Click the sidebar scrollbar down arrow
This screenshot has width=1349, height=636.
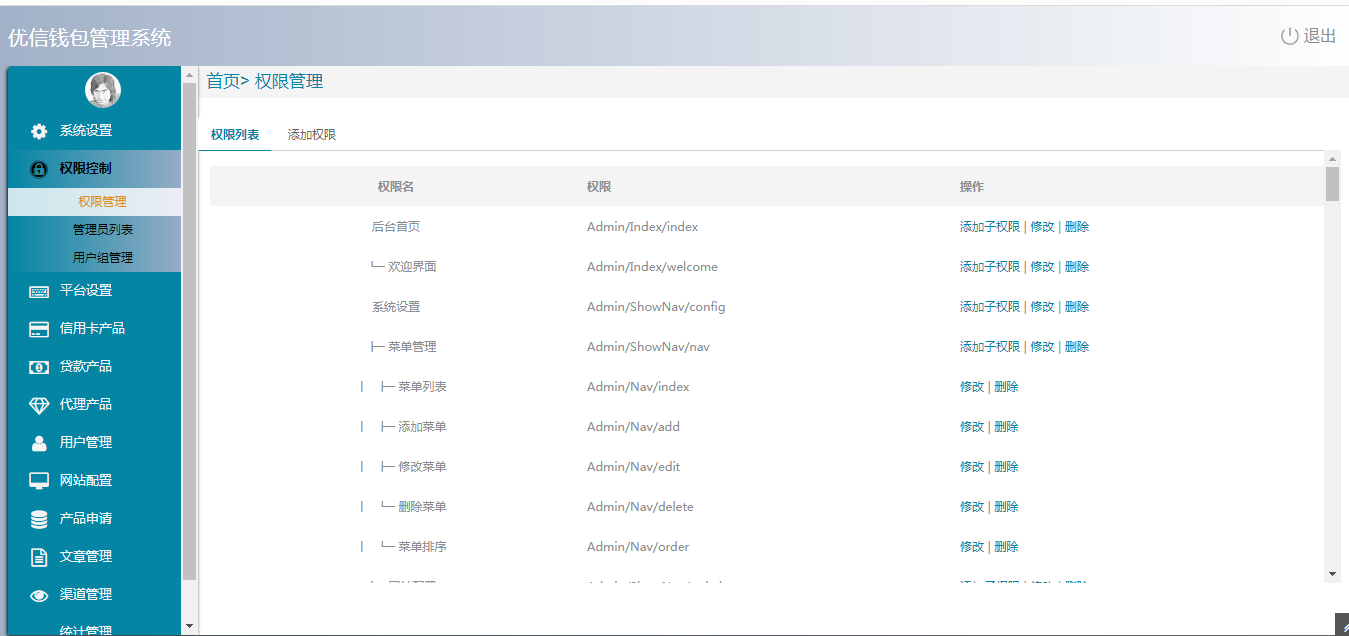190,626
